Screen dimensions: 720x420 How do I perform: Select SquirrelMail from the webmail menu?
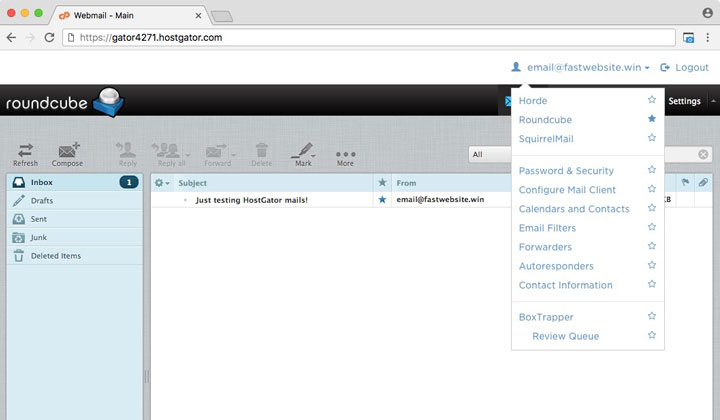[x=546, y=139]
